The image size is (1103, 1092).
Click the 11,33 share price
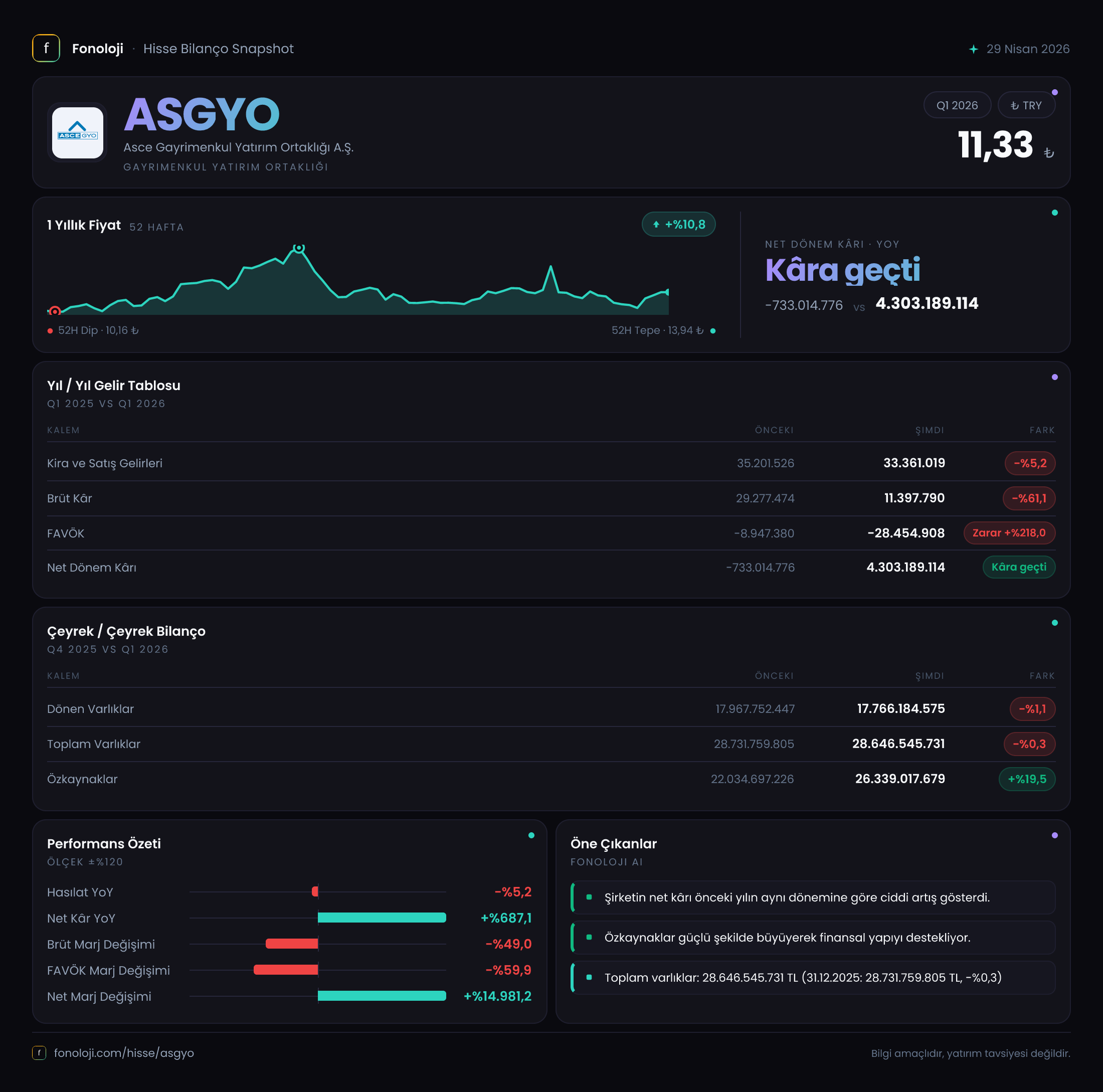(x=995, y=145)
